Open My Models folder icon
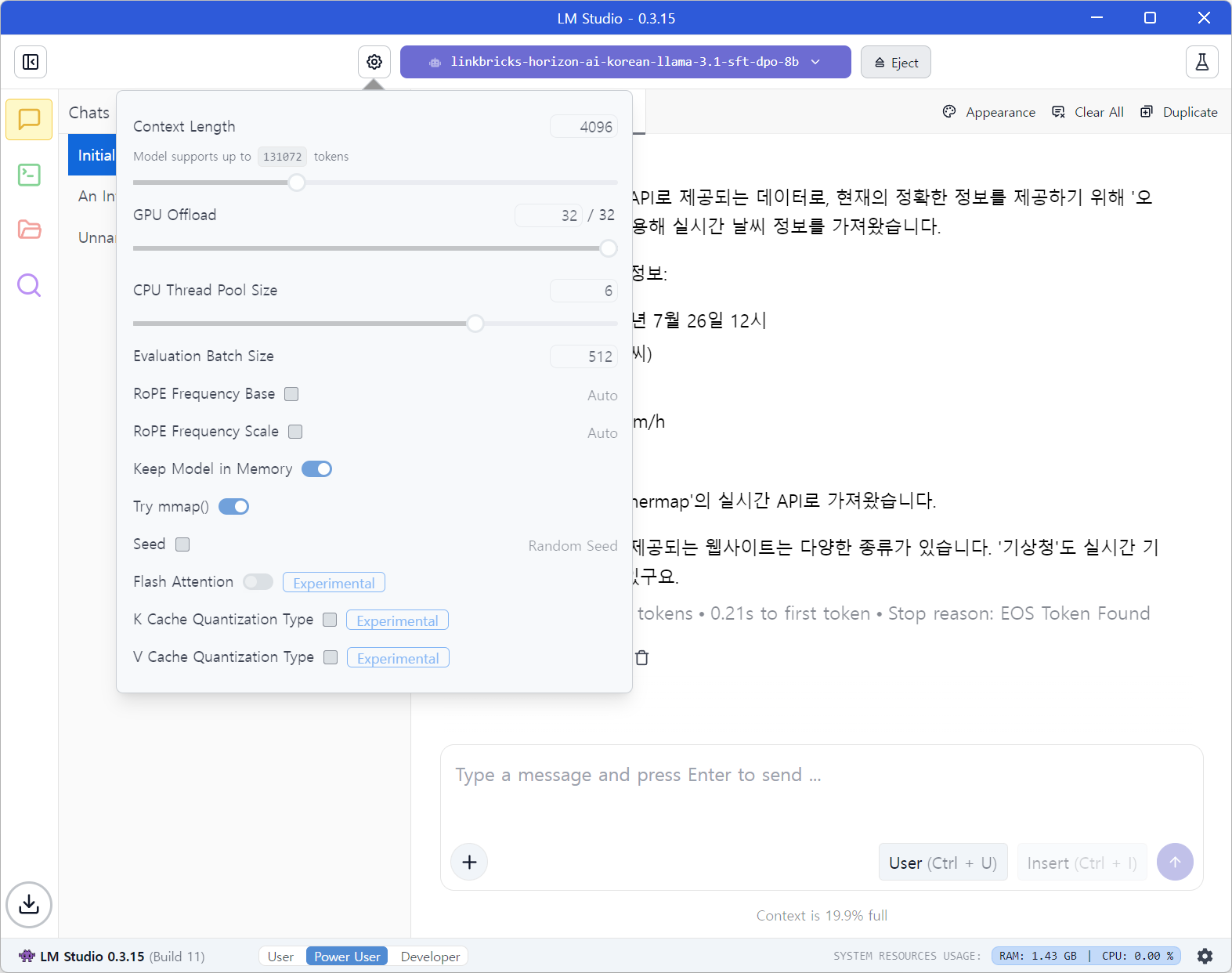Viewport: 1232px width, 973px height. 29,230
